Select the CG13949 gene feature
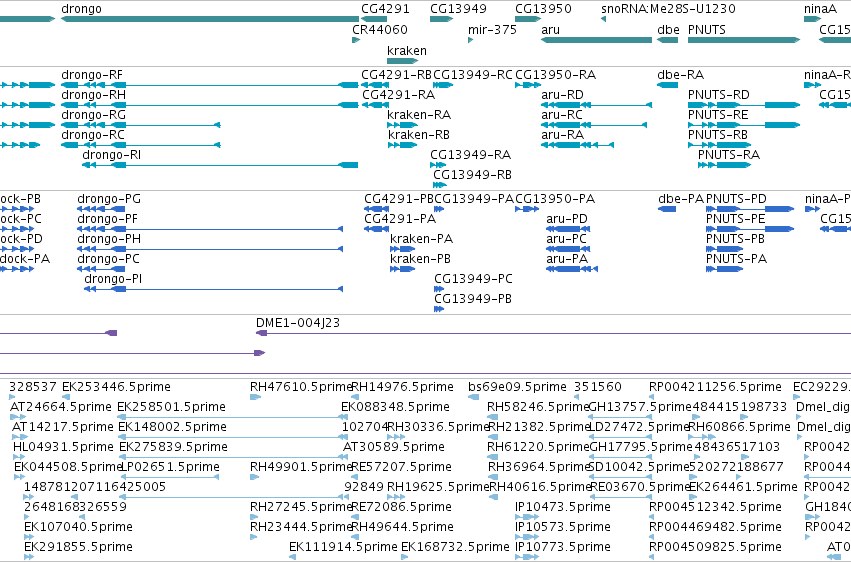The image size is (851, 562). (x=441, y=19)
